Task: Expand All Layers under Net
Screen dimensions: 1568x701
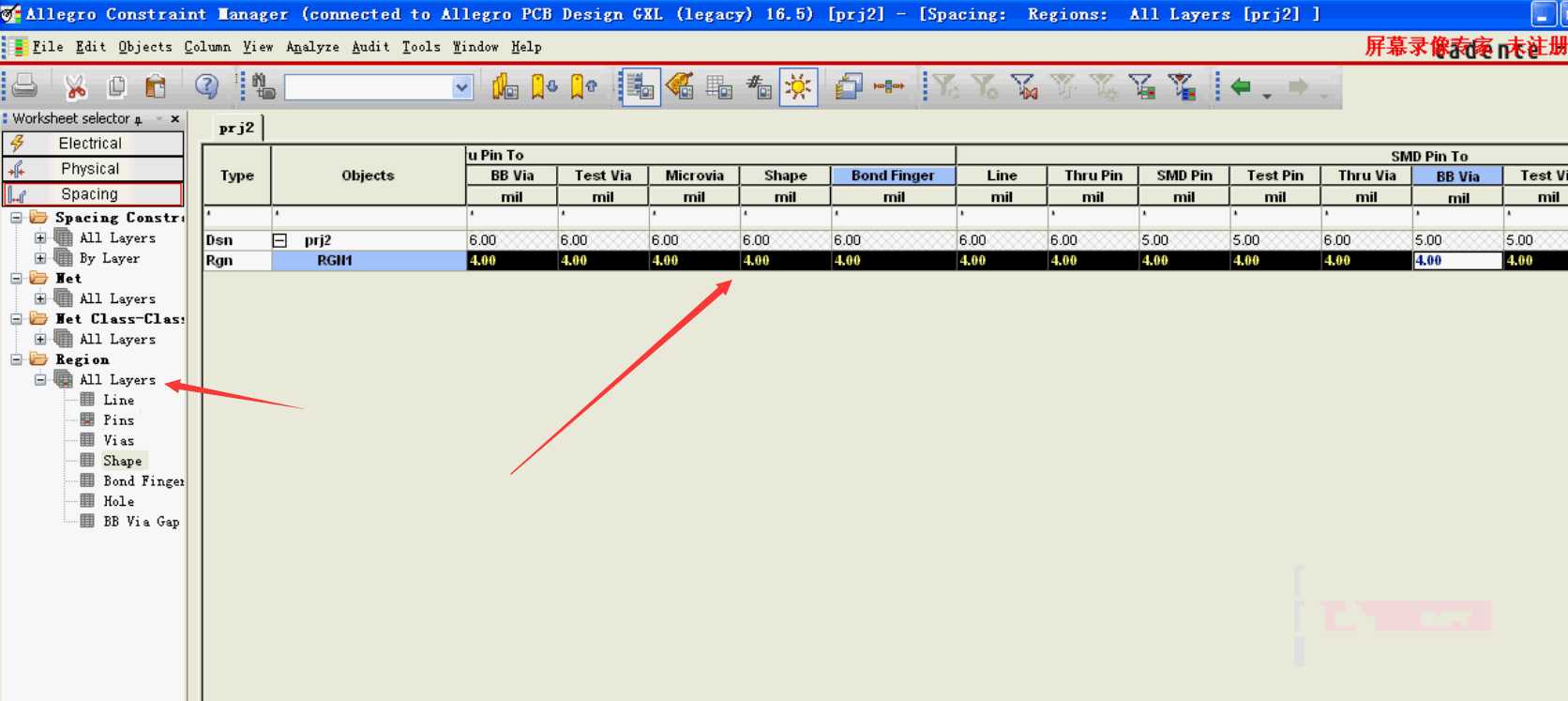Action: (x=40, y=298)
